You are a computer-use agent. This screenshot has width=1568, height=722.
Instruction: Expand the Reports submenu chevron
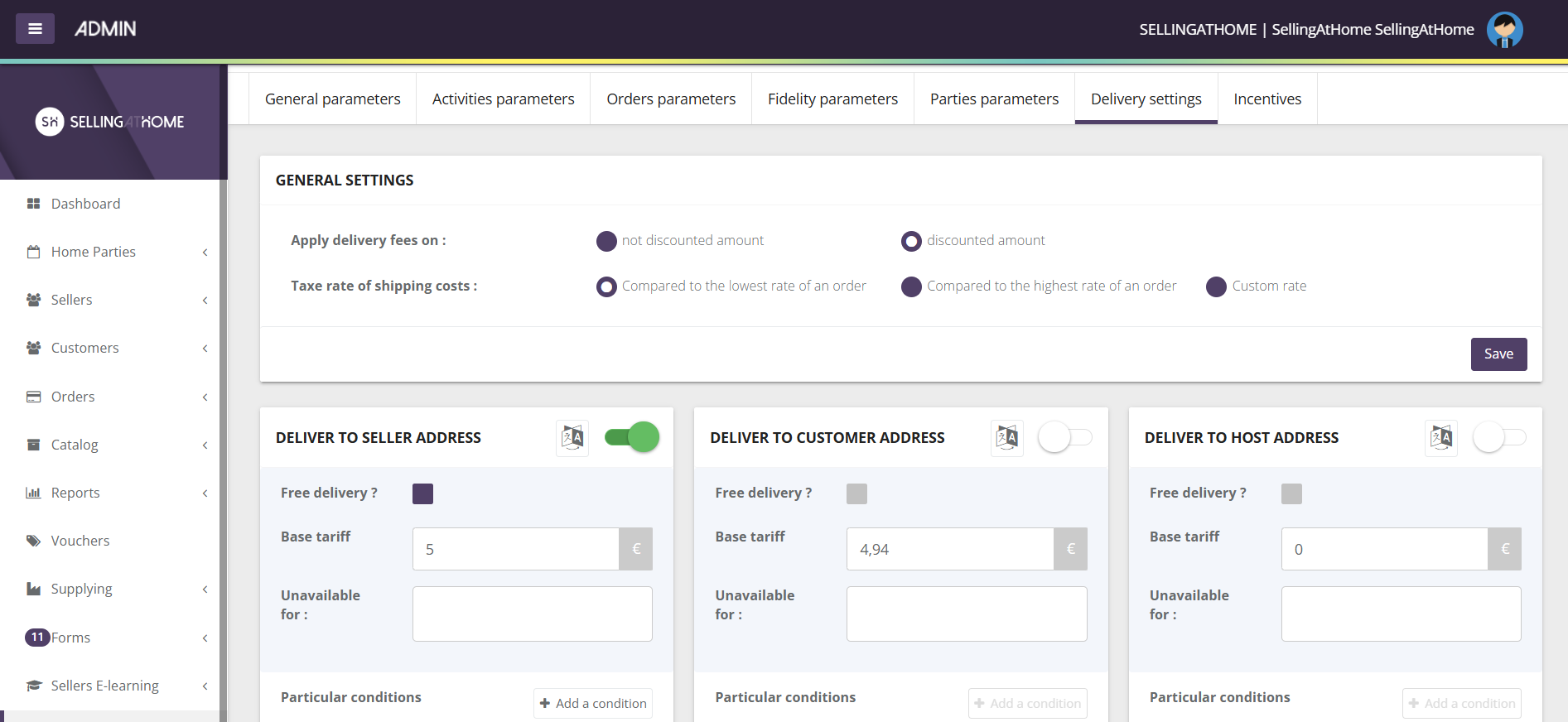pos(205,493)
